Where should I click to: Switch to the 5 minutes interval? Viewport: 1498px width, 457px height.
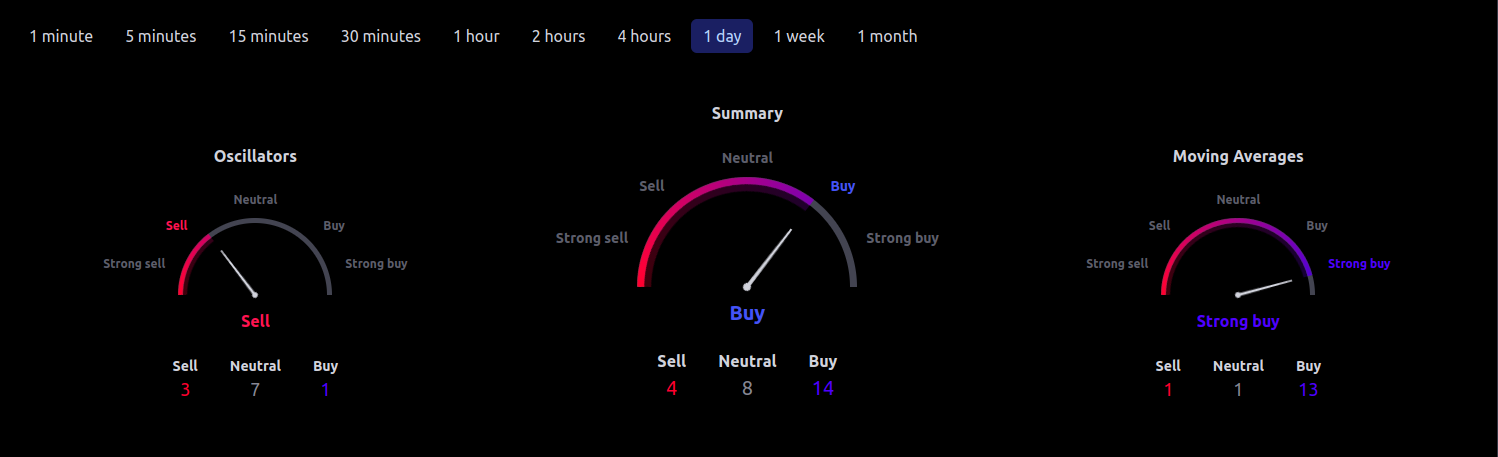click(161, 36)
